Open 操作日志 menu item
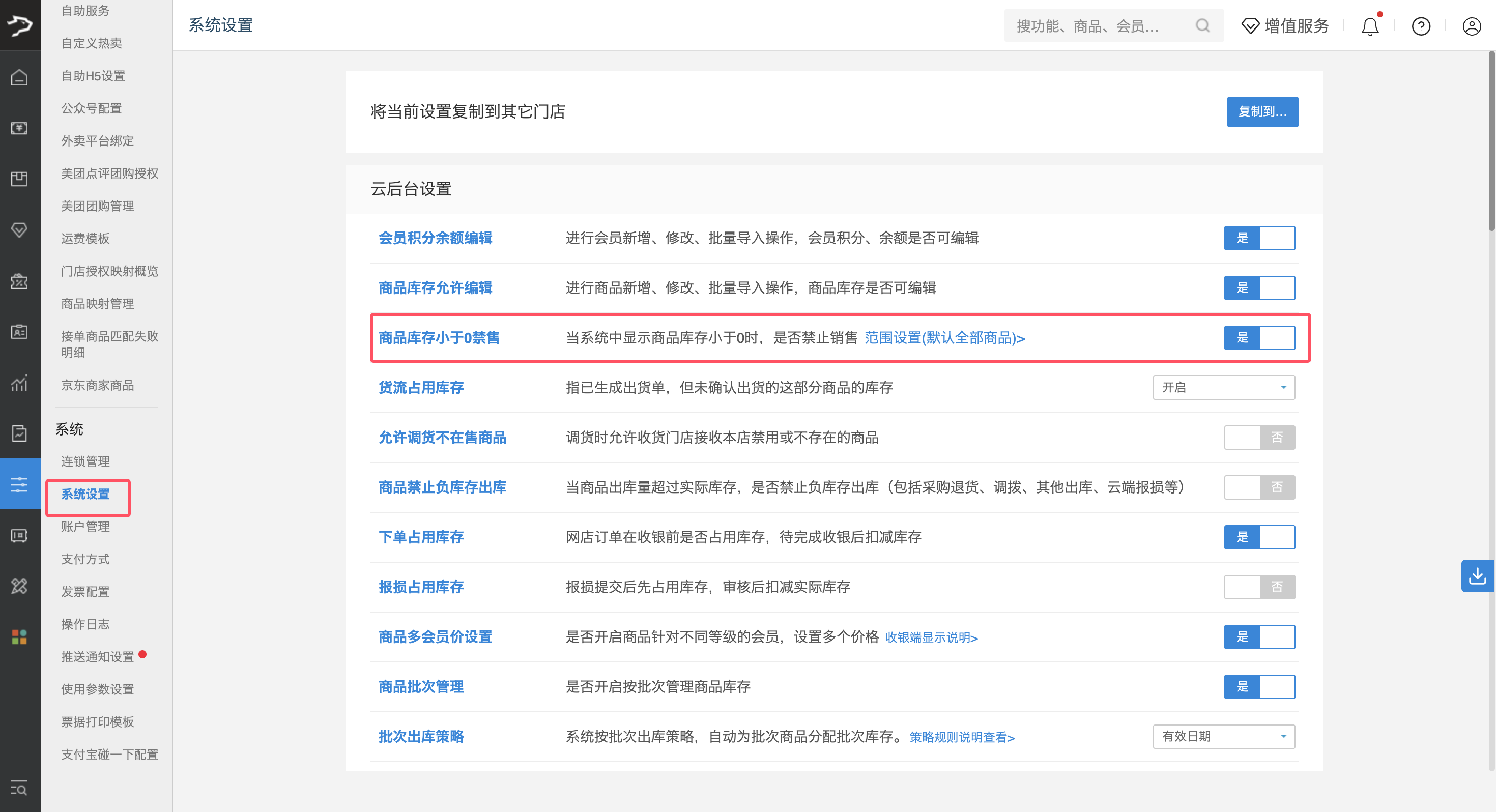The image size is (1496, 812). click(x=85, y=624)
